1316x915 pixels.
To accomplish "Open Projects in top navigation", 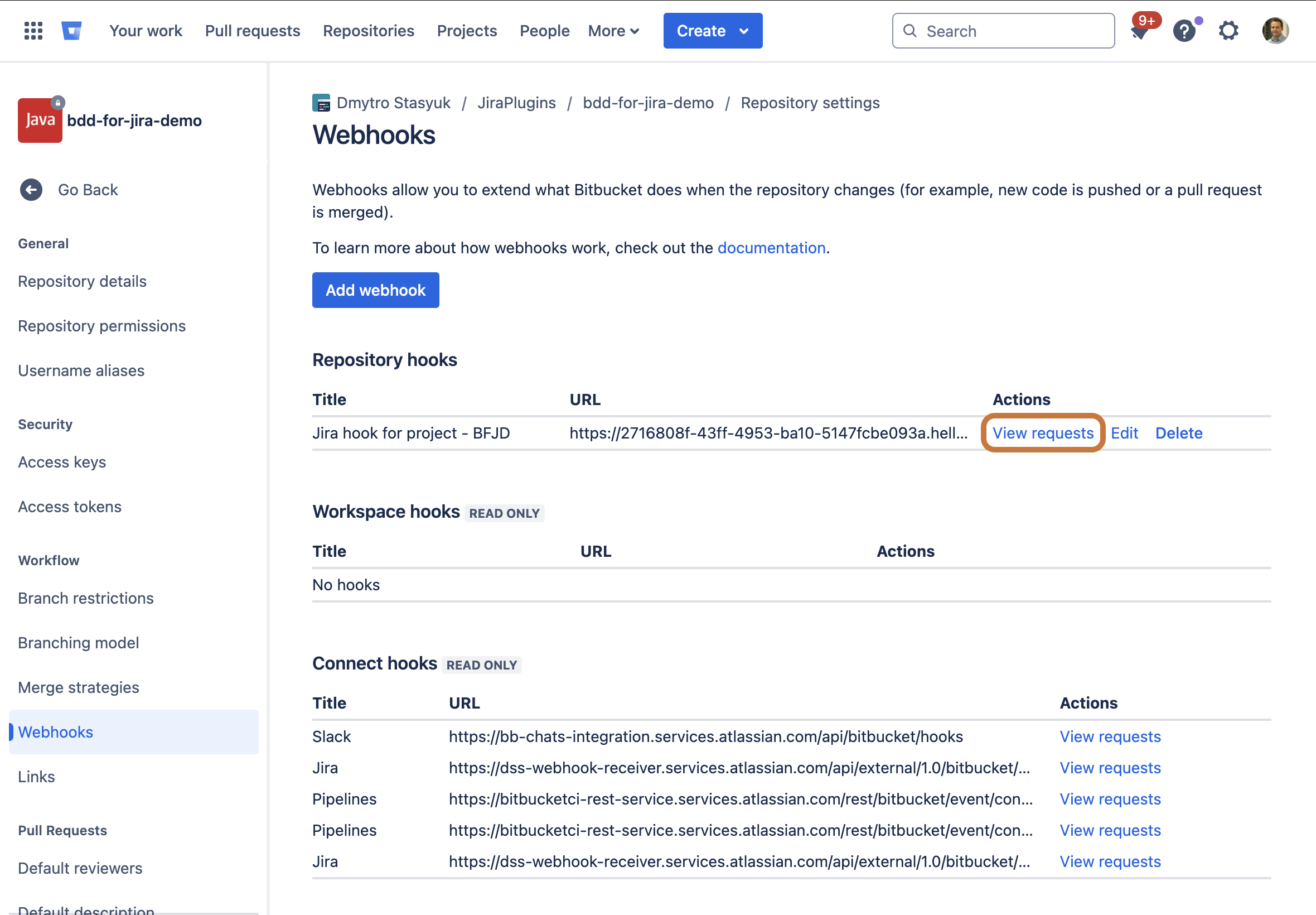I will (x=467, y=31).
